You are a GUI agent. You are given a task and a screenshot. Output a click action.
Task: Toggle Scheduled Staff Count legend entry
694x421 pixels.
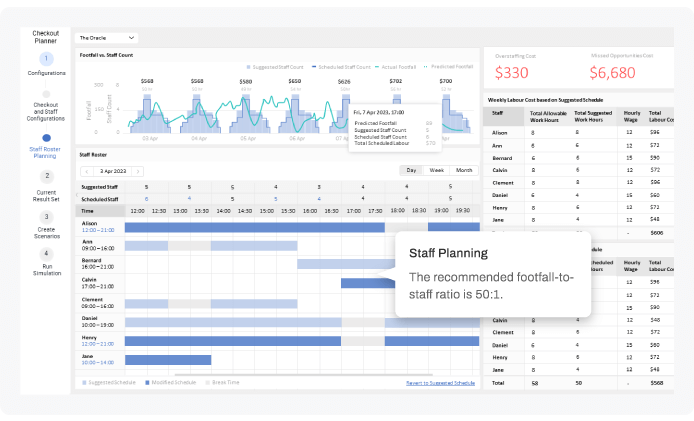coord(341,67)
